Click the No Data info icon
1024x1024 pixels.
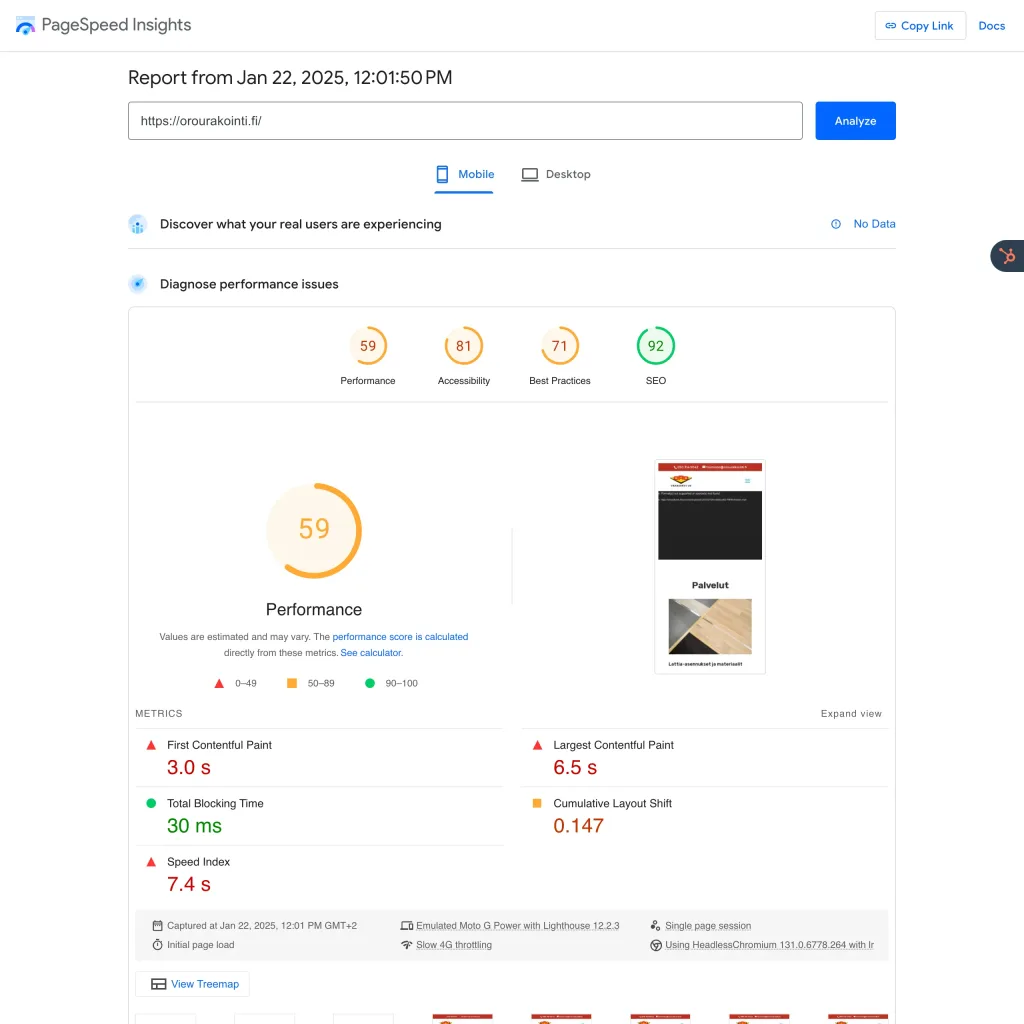pyautogui.click(x=836, y=224)
